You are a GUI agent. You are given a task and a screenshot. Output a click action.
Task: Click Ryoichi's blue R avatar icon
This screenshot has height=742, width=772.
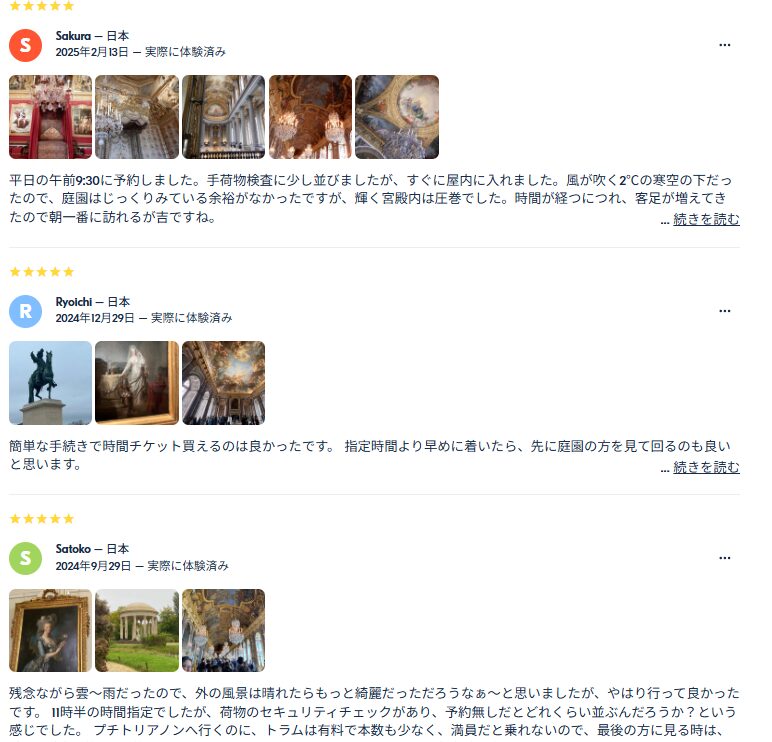point(26,311)
